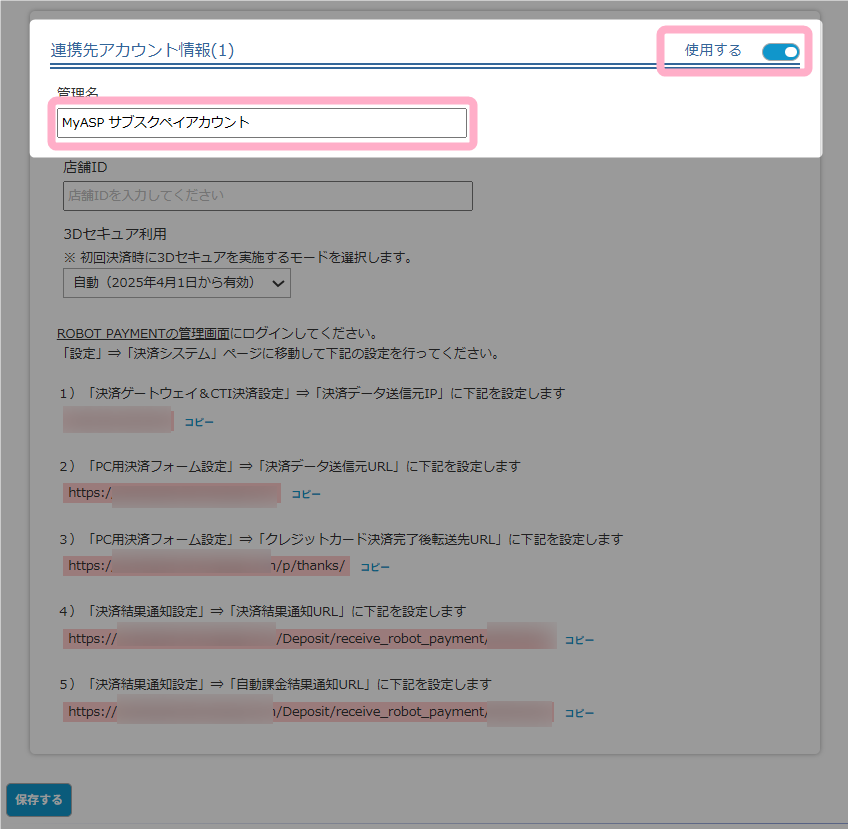The image size is (848, 829).
Task: Click the 管理名 text field
Action: [x=261, y=123]
